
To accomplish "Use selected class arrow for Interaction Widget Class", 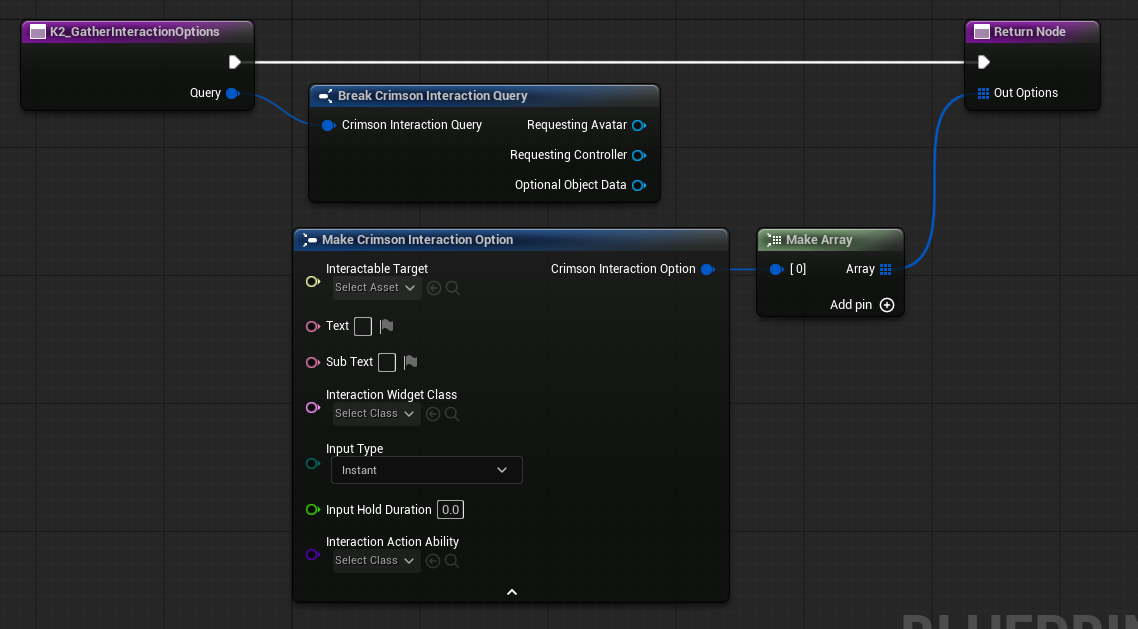I will 433,414.
